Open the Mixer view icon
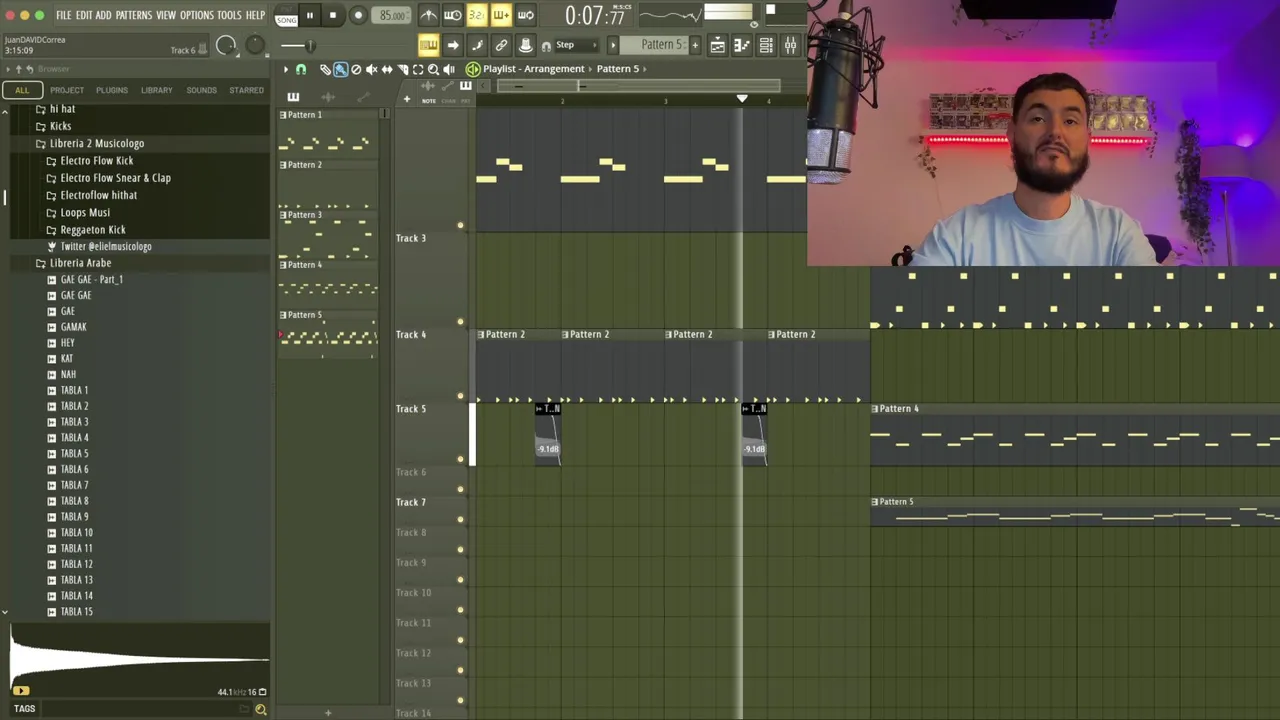Screen dimensions: 1280x720 coord(790,45)
